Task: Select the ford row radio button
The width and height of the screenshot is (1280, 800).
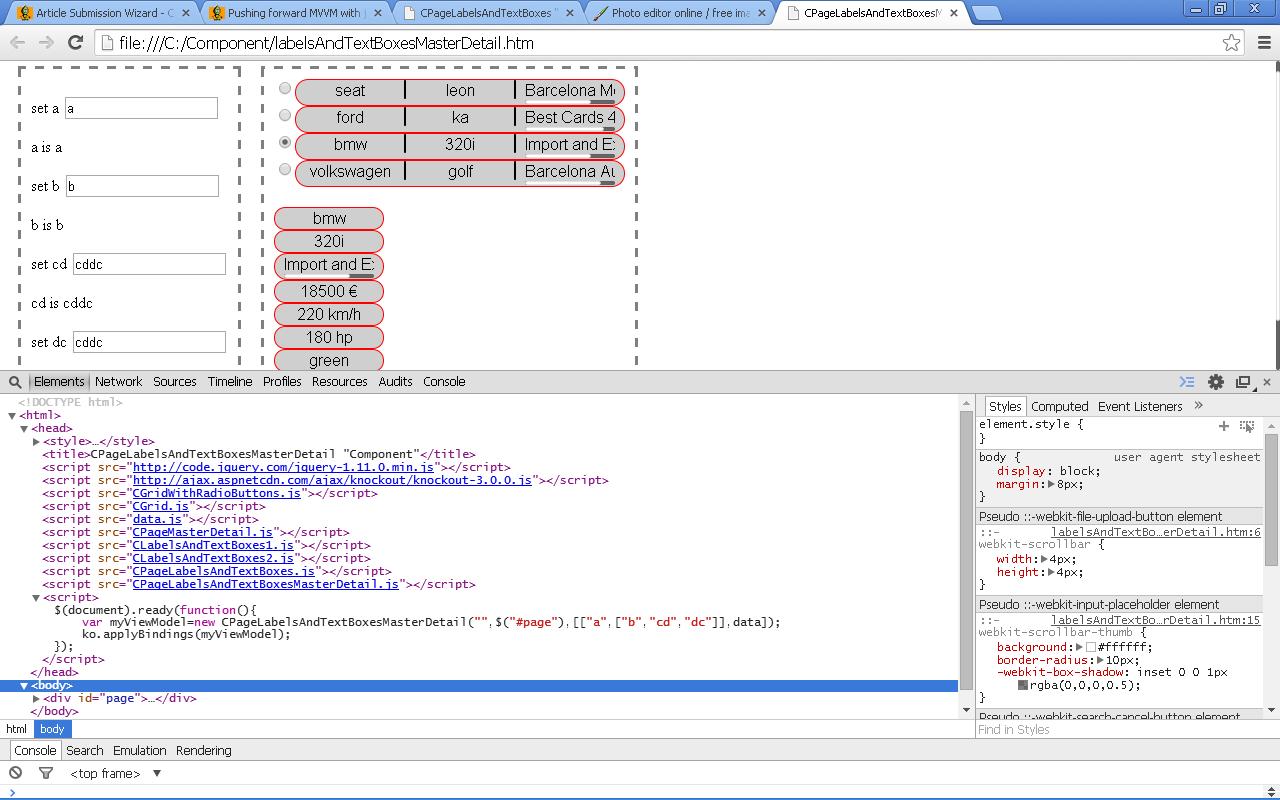Action: [285, 116]
